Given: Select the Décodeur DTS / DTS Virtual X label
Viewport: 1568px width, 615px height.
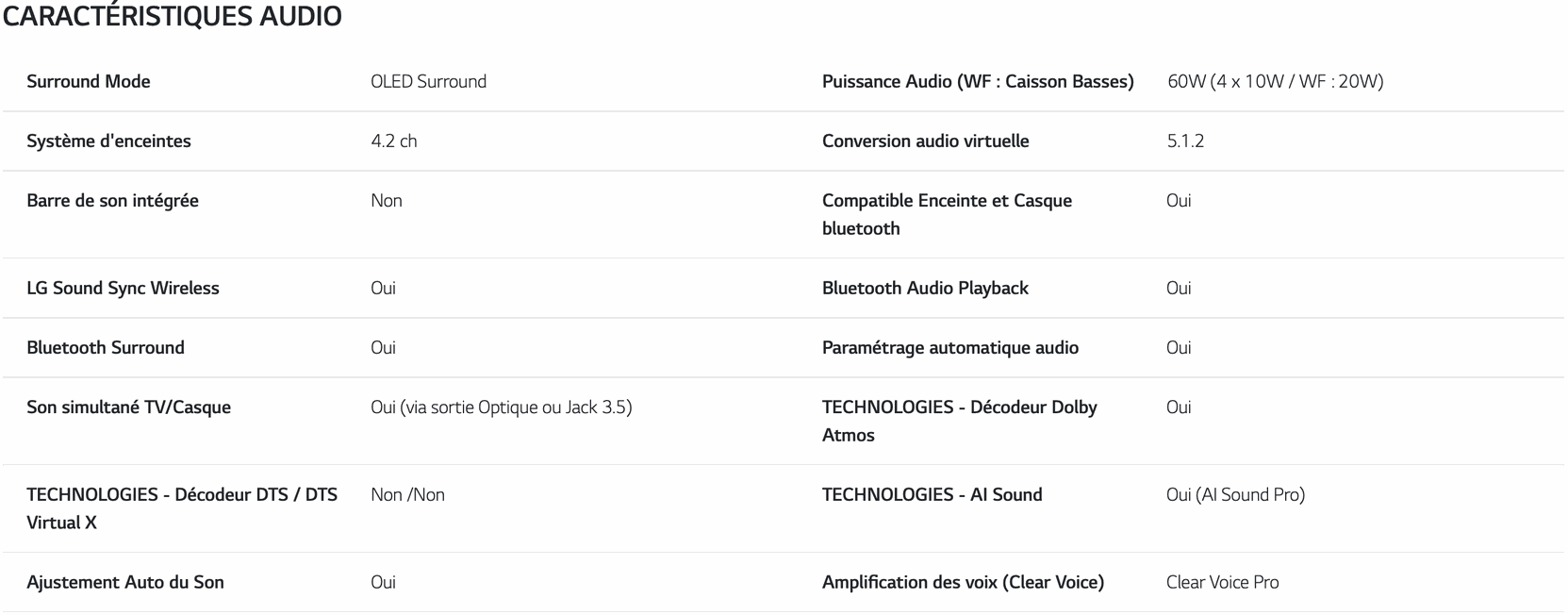Looking at the screenshot, I should [x=182, y=508].
